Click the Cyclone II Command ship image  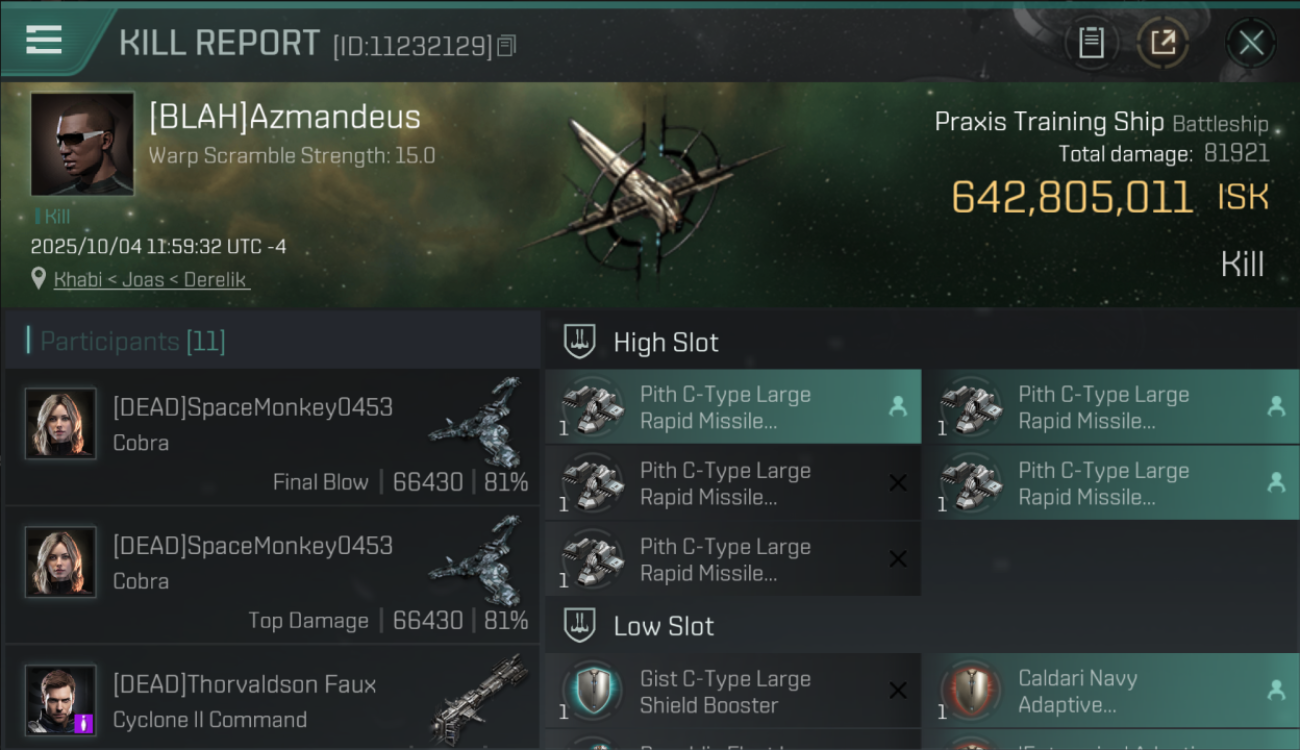[x=479, y=699]
